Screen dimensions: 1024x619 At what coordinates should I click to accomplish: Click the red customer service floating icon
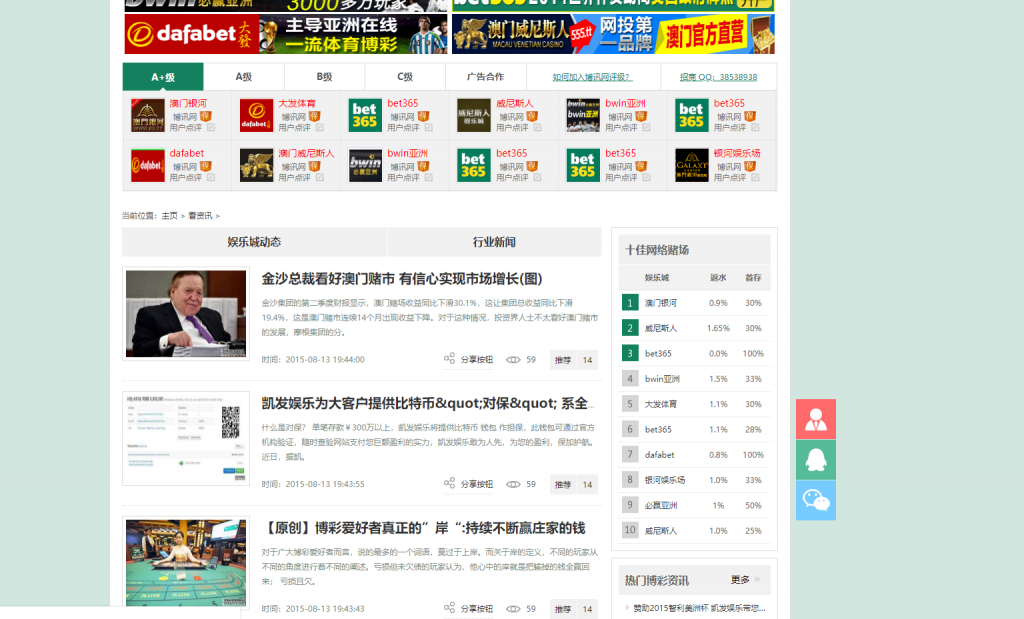(x=816, y=419)
